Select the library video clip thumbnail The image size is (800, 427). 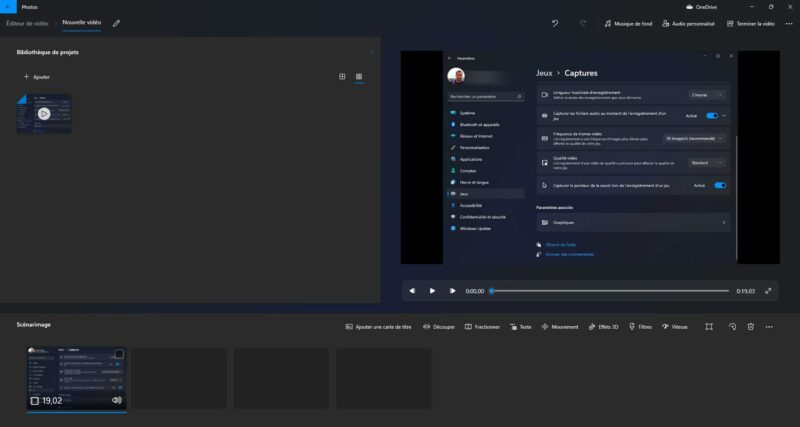44,114
